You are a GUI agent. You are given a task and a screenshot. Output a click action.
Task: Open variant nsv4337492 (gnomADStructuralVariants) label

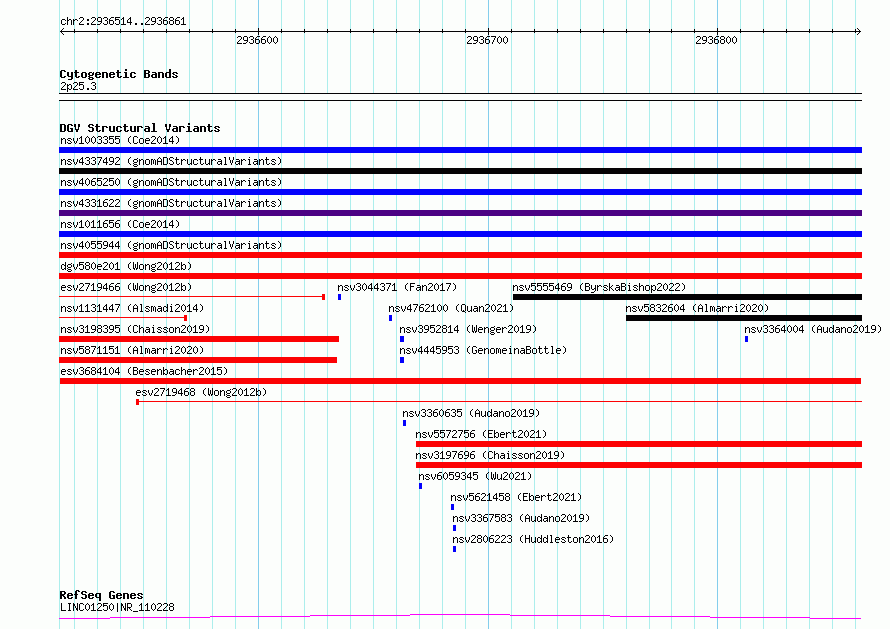171,161
